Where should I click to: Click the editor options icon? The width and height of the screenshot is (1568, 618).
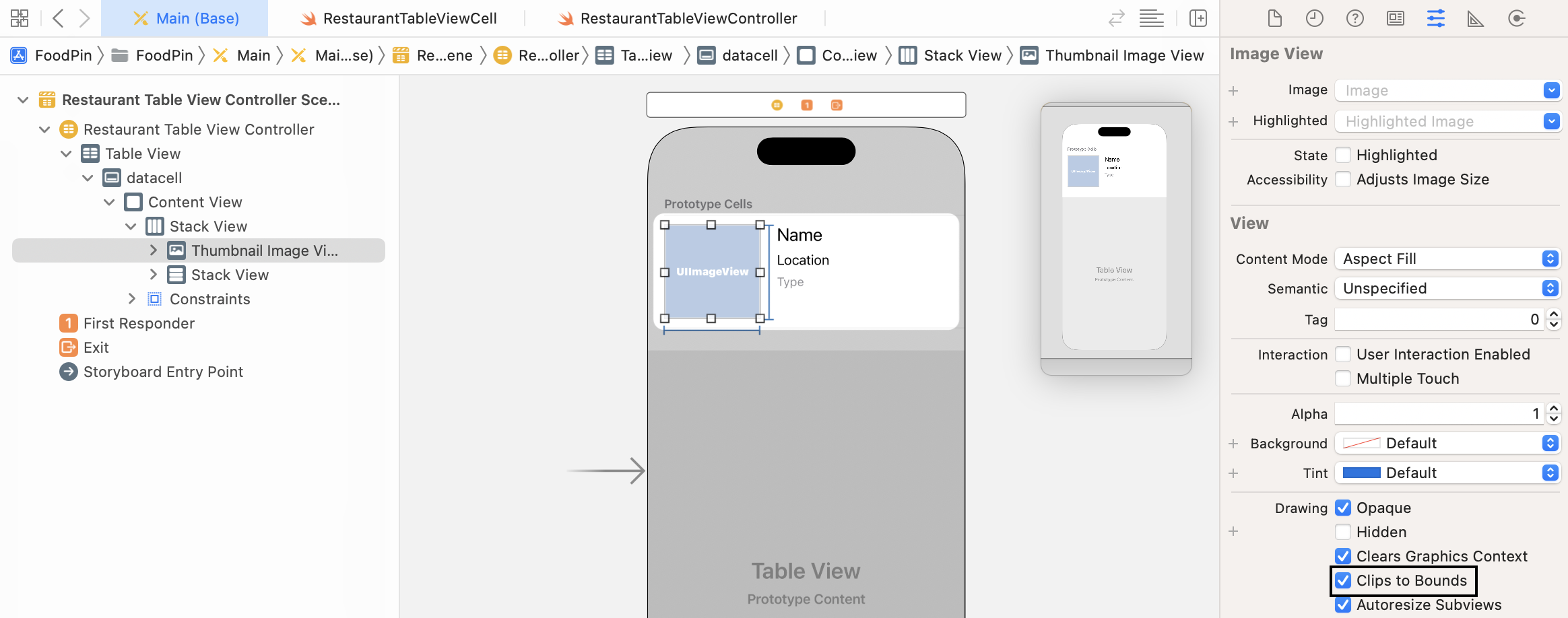pos(1151,18)
